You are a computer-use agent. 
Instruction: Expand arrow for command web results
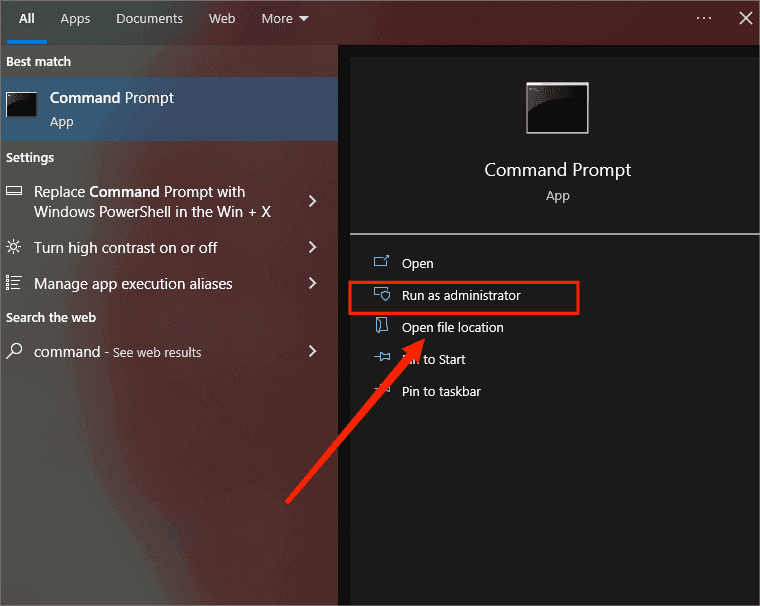tap(312, 351)
